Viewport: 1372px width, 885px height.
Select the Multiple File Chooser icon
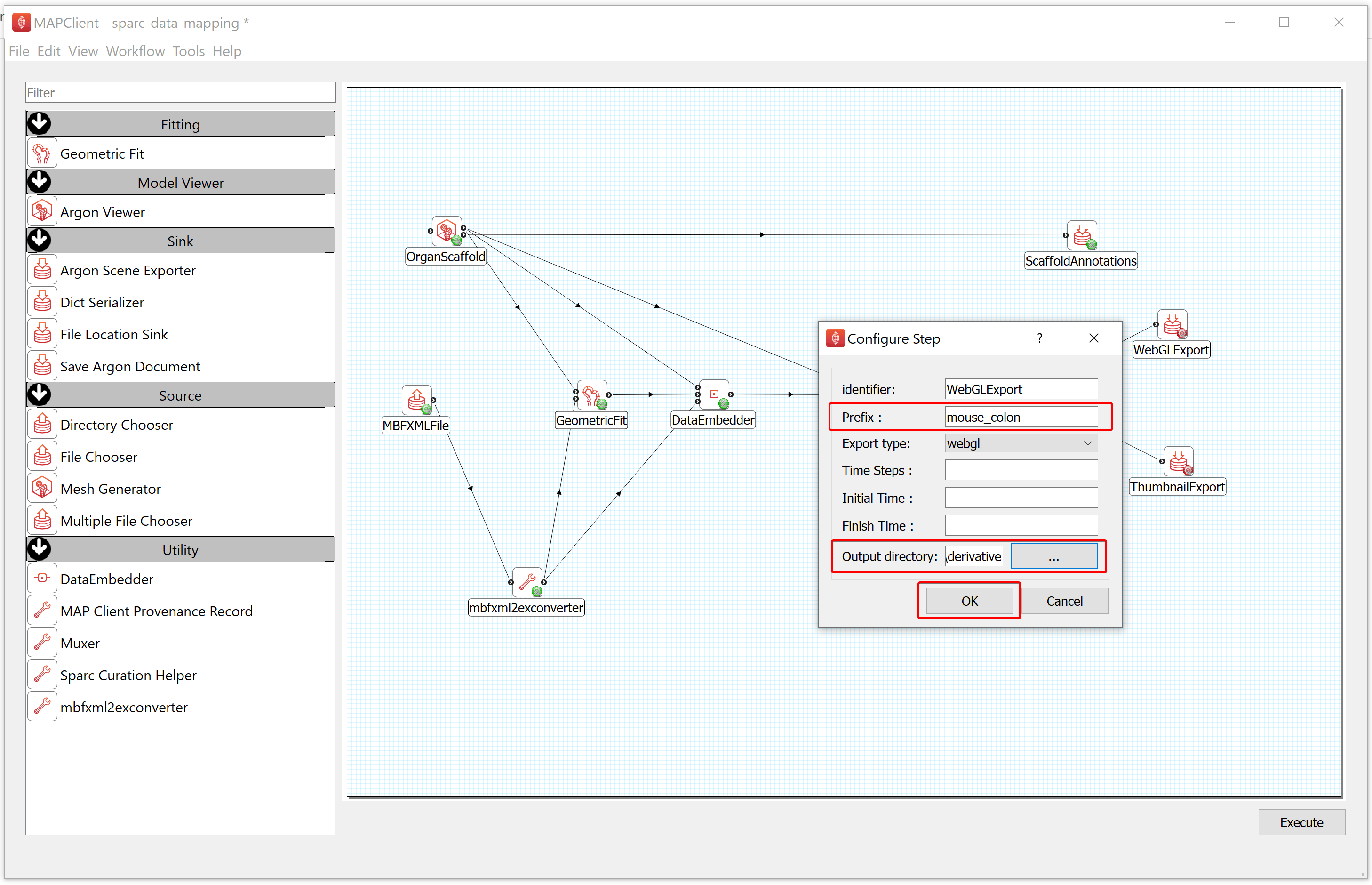coord(42,521)
